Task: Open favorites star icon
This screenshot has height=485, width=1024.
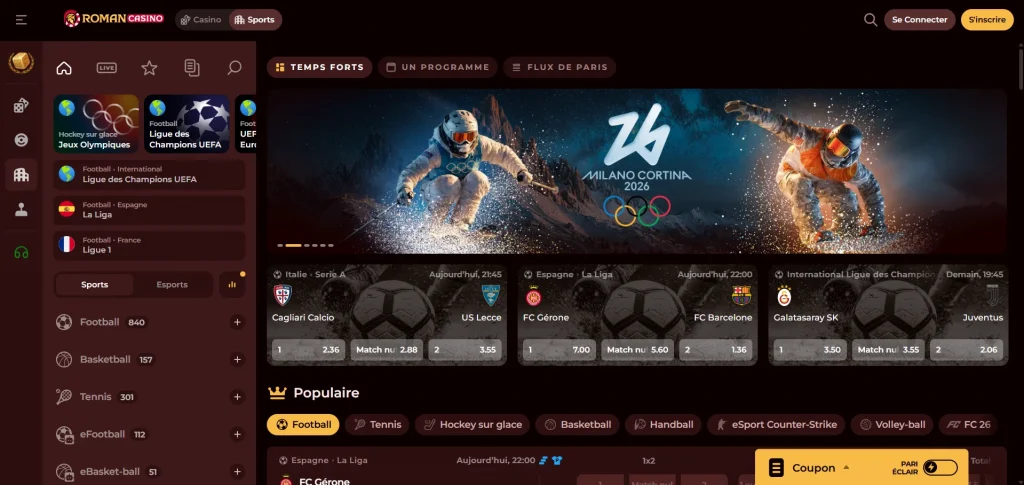Action: 150,68
